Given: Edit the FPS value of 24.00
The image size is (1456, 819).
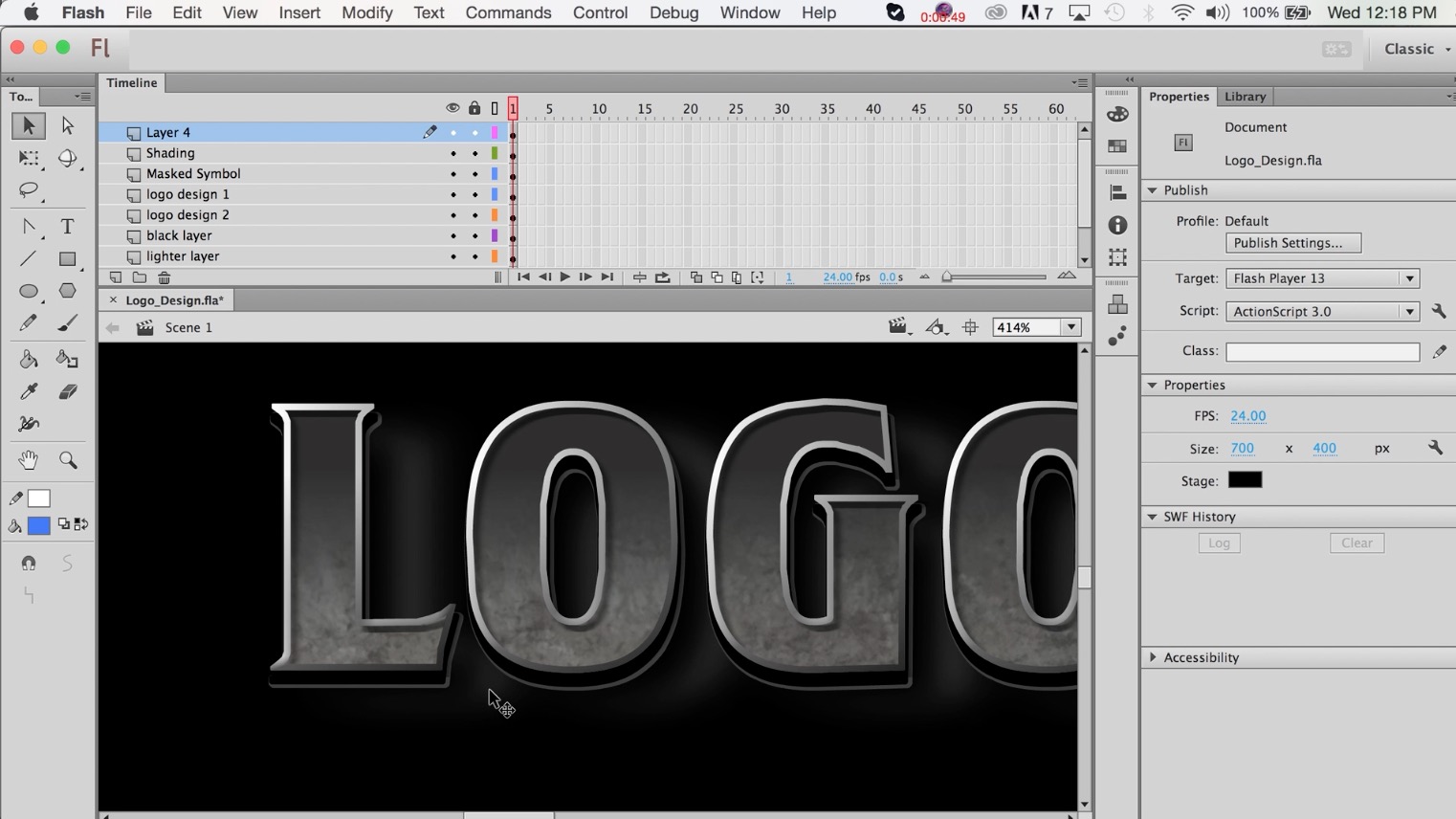Looking at the screenshot, I should tap(1248, 415).
